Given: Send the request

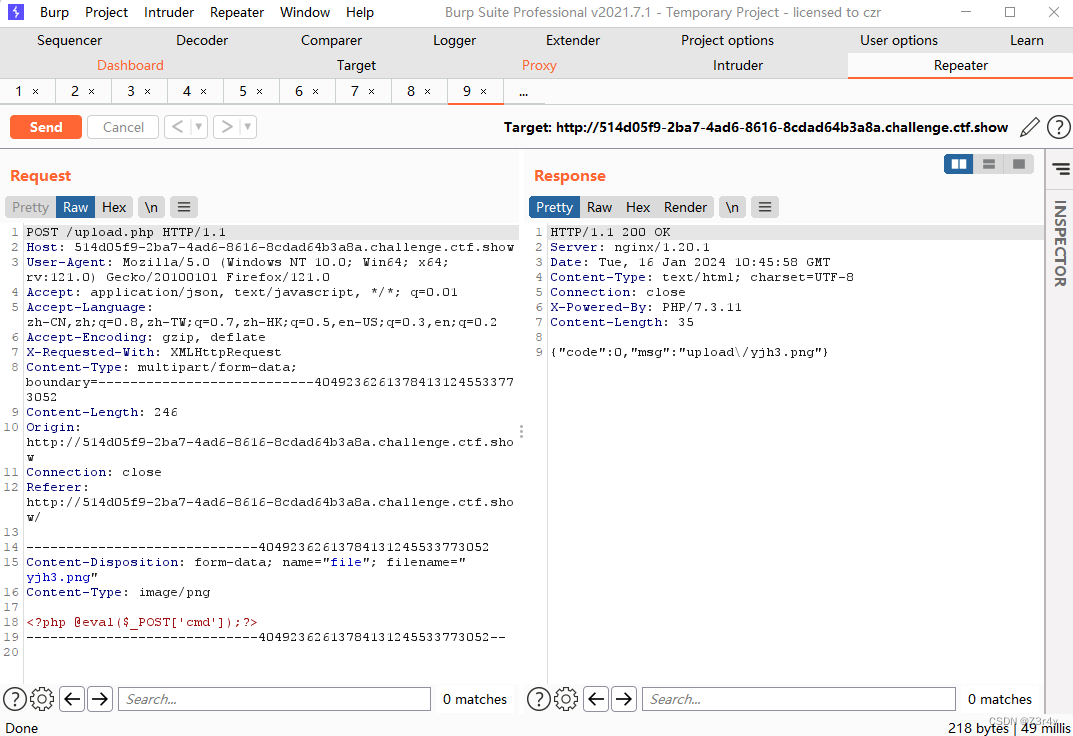Looking at the screenshot, I should (46, 127).
